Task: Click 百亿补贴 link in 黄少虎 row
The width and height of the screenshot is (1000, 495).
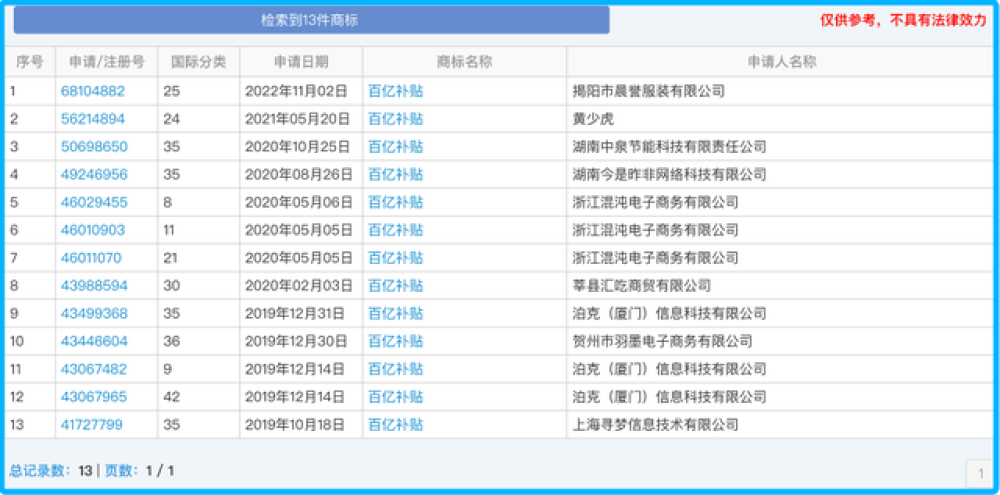Action: [396, 119]
